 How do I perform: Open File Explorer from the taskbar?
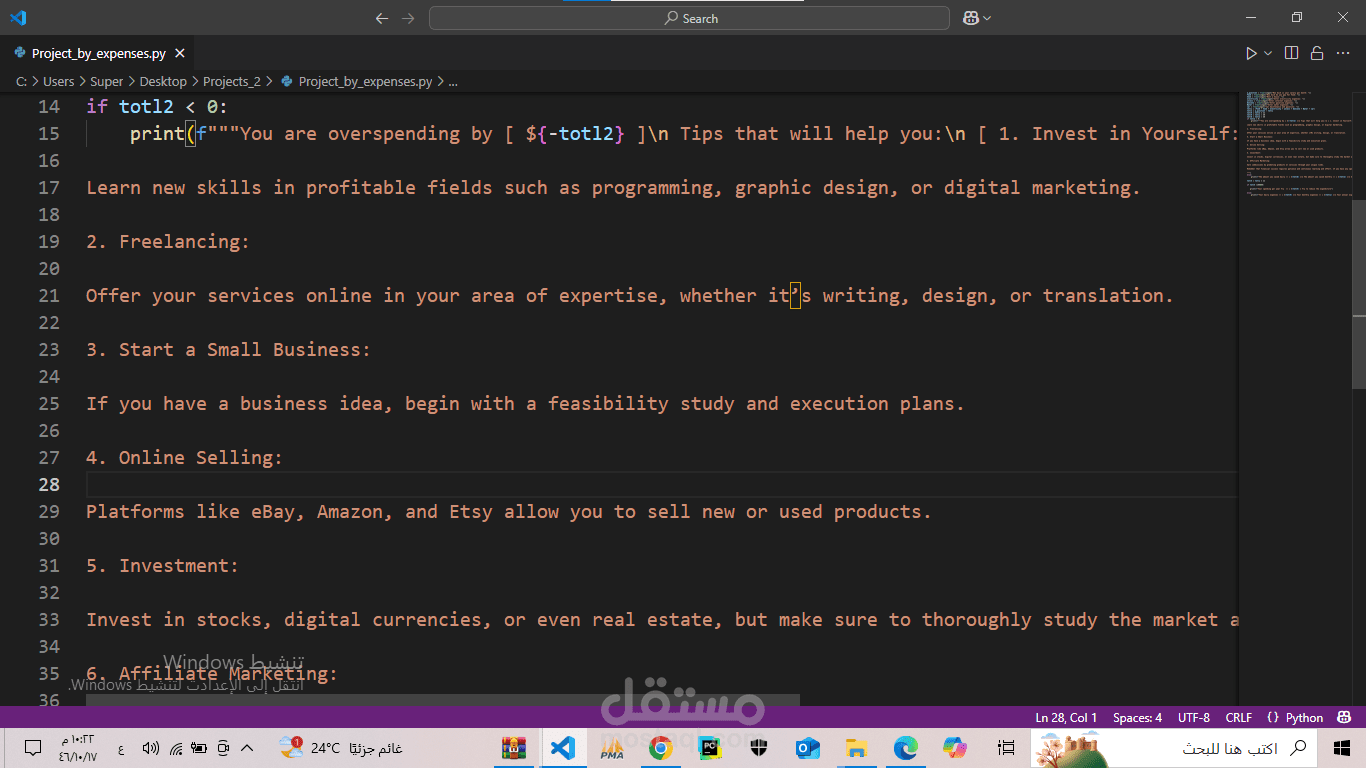click(856, 748)
